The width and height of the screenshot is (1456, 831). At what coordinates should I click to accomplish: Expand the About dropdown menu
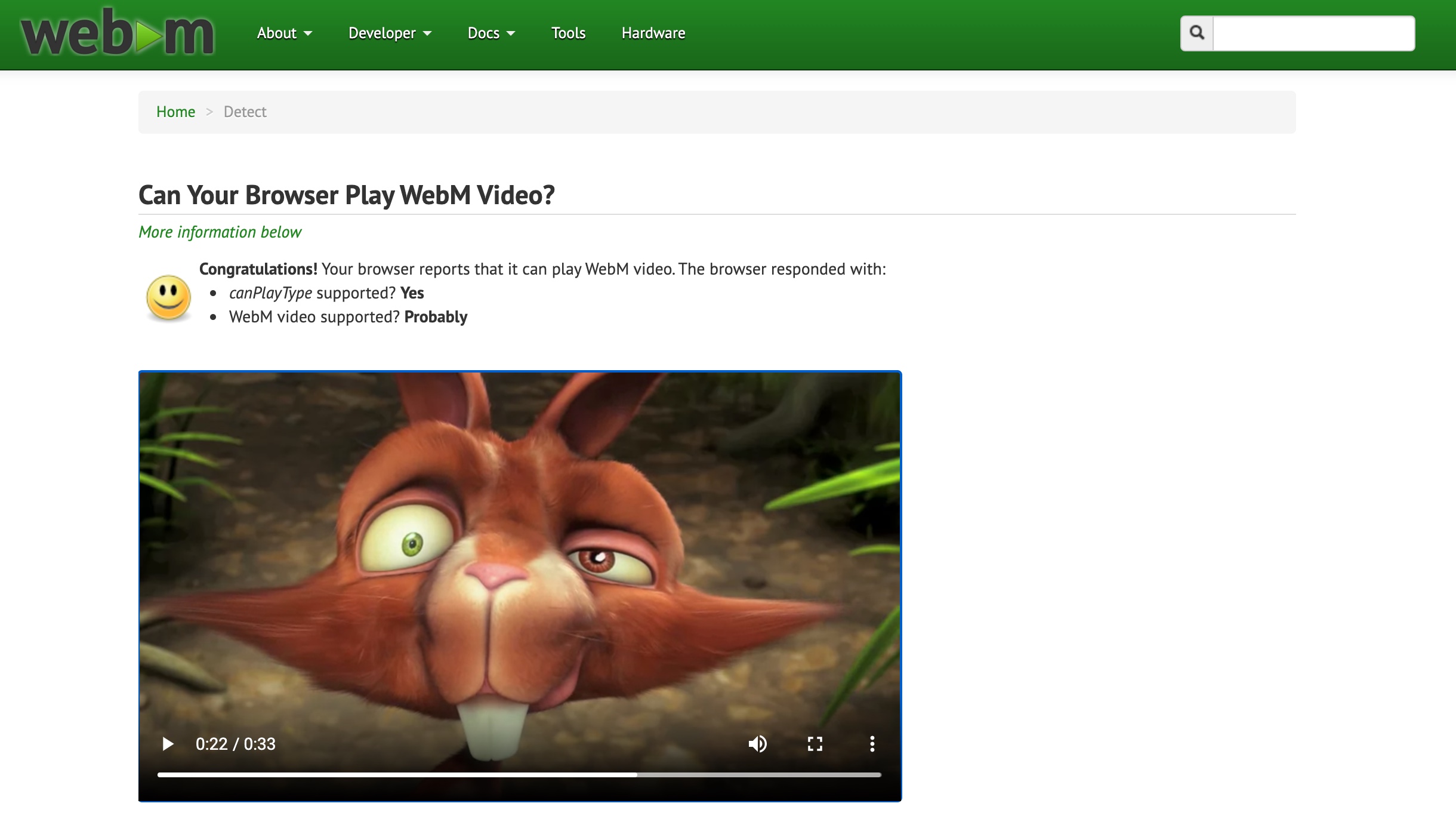point(284,33)
